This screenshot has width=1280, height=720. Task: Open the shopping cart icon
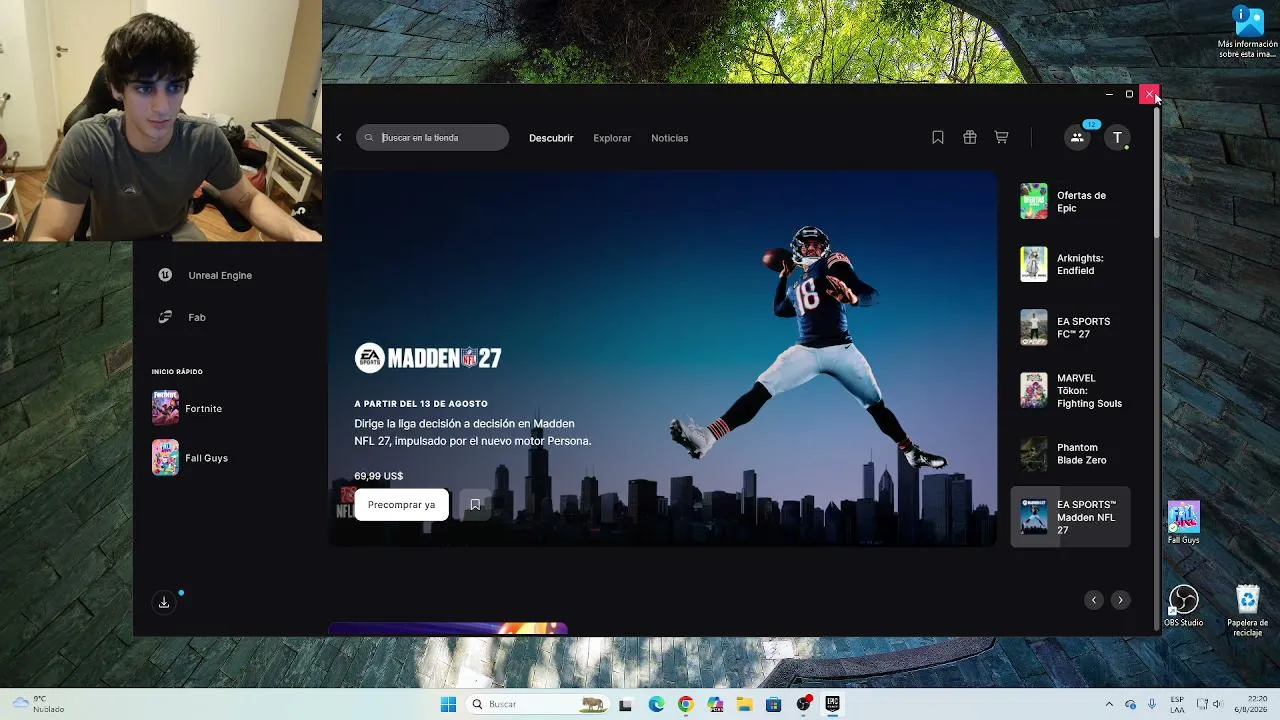[x=1001, y=138]
